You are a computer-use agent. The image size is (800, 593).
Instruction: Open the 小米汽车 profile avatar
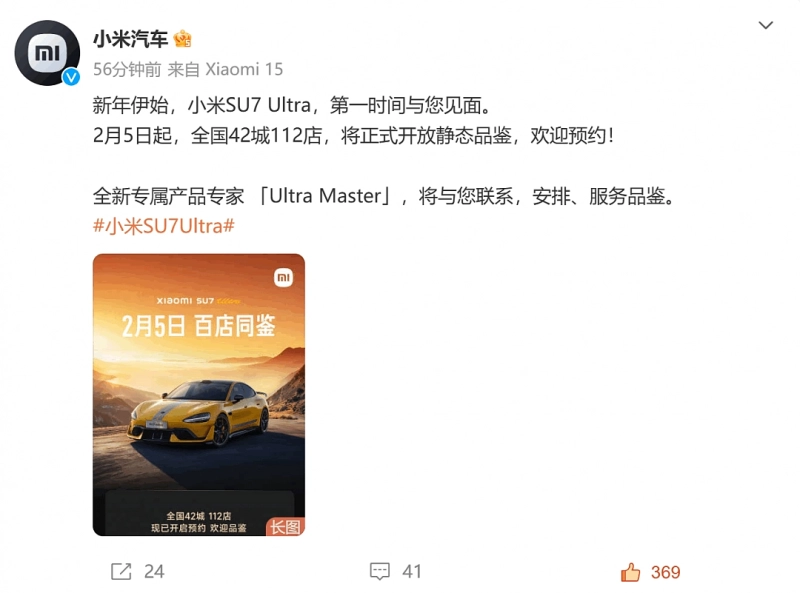point(47,53)
